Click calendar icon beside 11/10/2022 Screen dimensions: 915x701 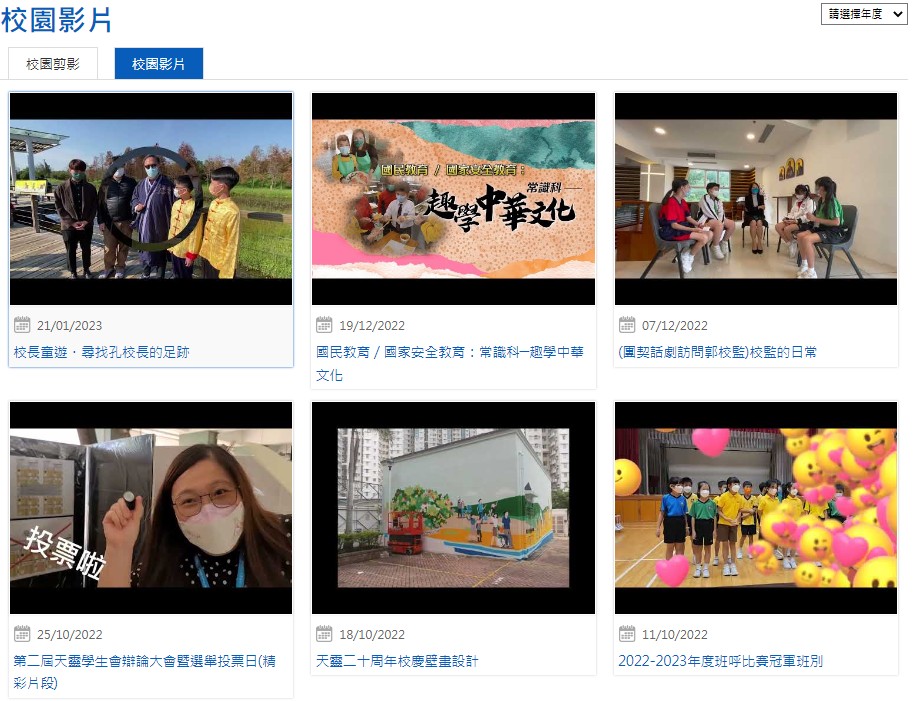pyautogui.click(x=627, y=634)
